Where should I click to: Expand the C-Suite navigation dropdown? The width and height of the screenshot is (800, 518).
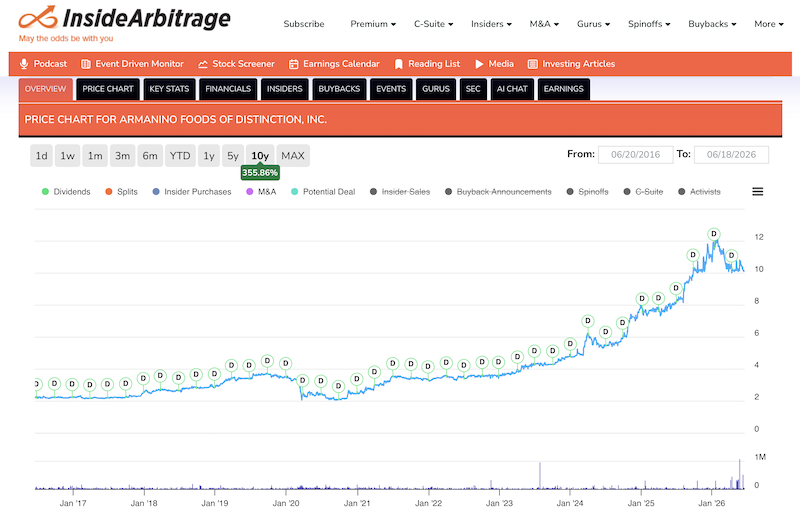433,24
